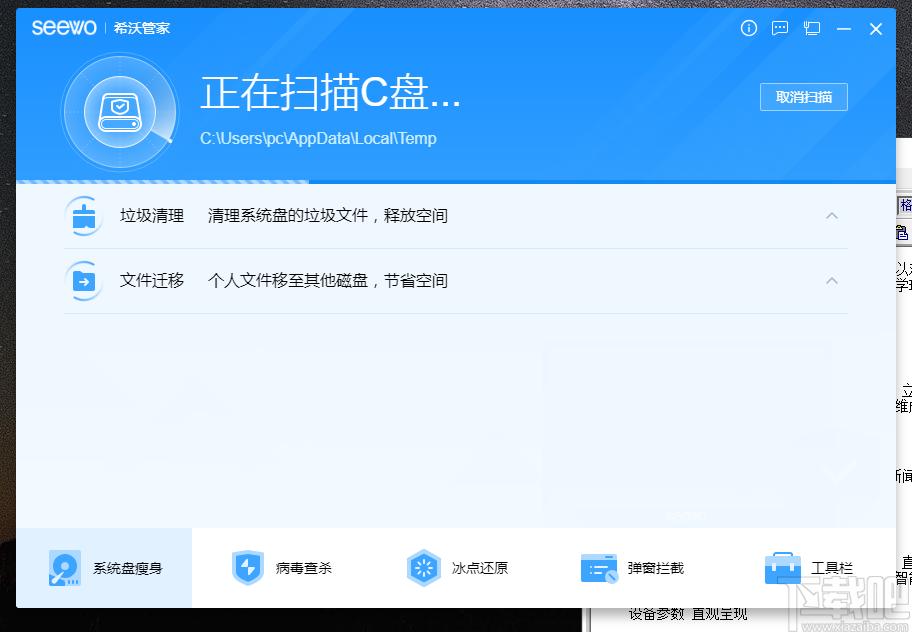Viewport: 912px width, 632px height.
Task: Switch to 系统盘瘦身 tab
Action: 104,568
